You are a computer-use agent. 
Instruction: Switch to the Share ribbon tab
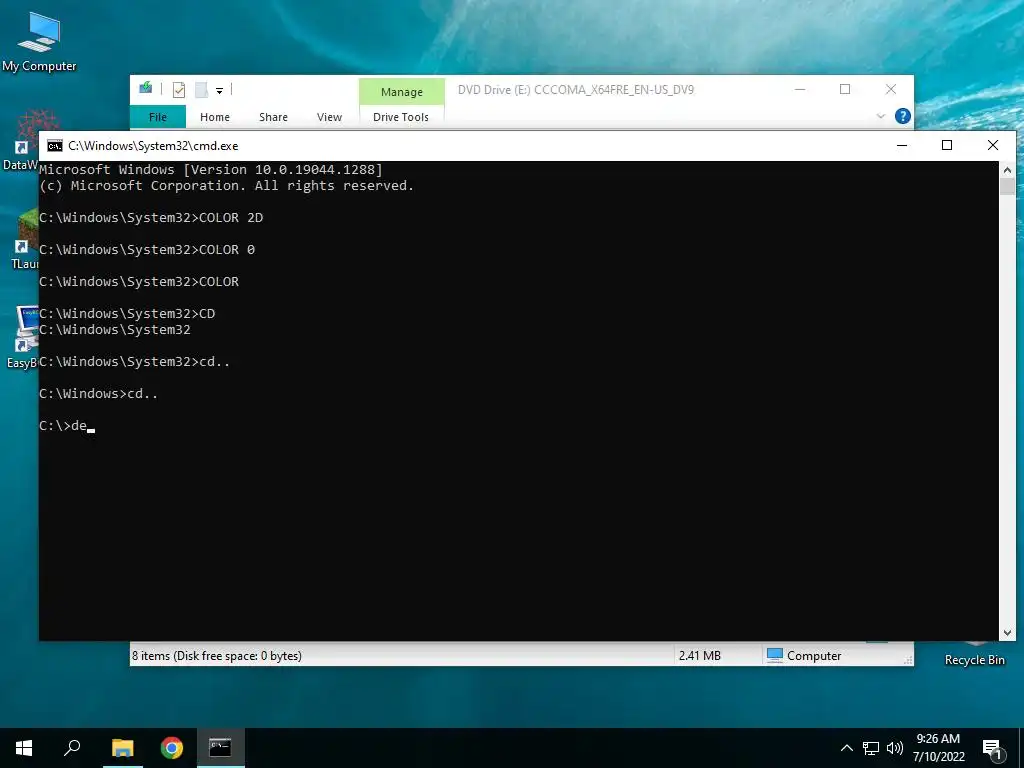[273, 117]
